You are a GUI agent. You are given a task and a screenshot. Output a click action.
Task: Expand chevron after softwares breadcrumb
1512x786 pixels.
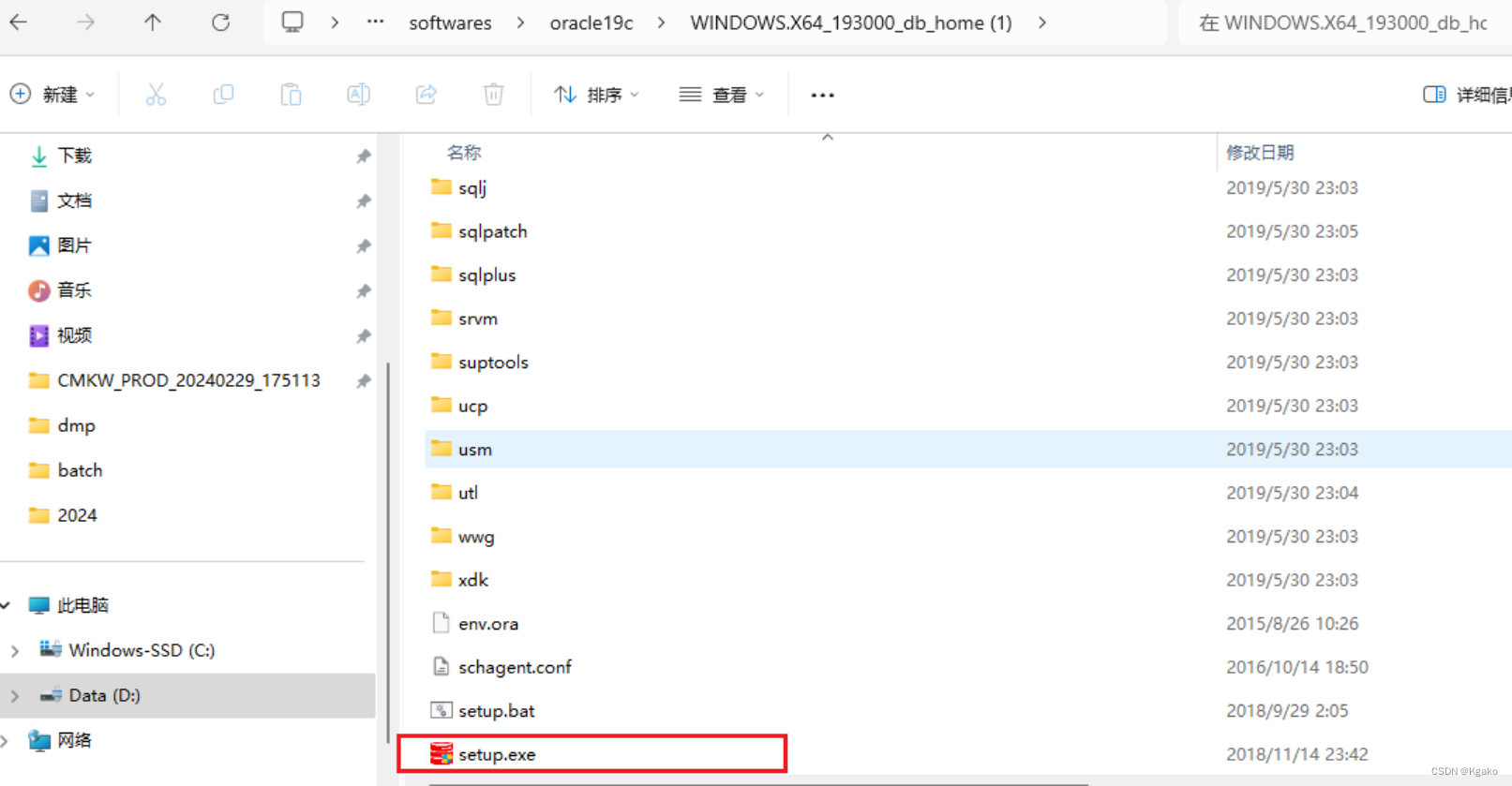coord(520,22)
